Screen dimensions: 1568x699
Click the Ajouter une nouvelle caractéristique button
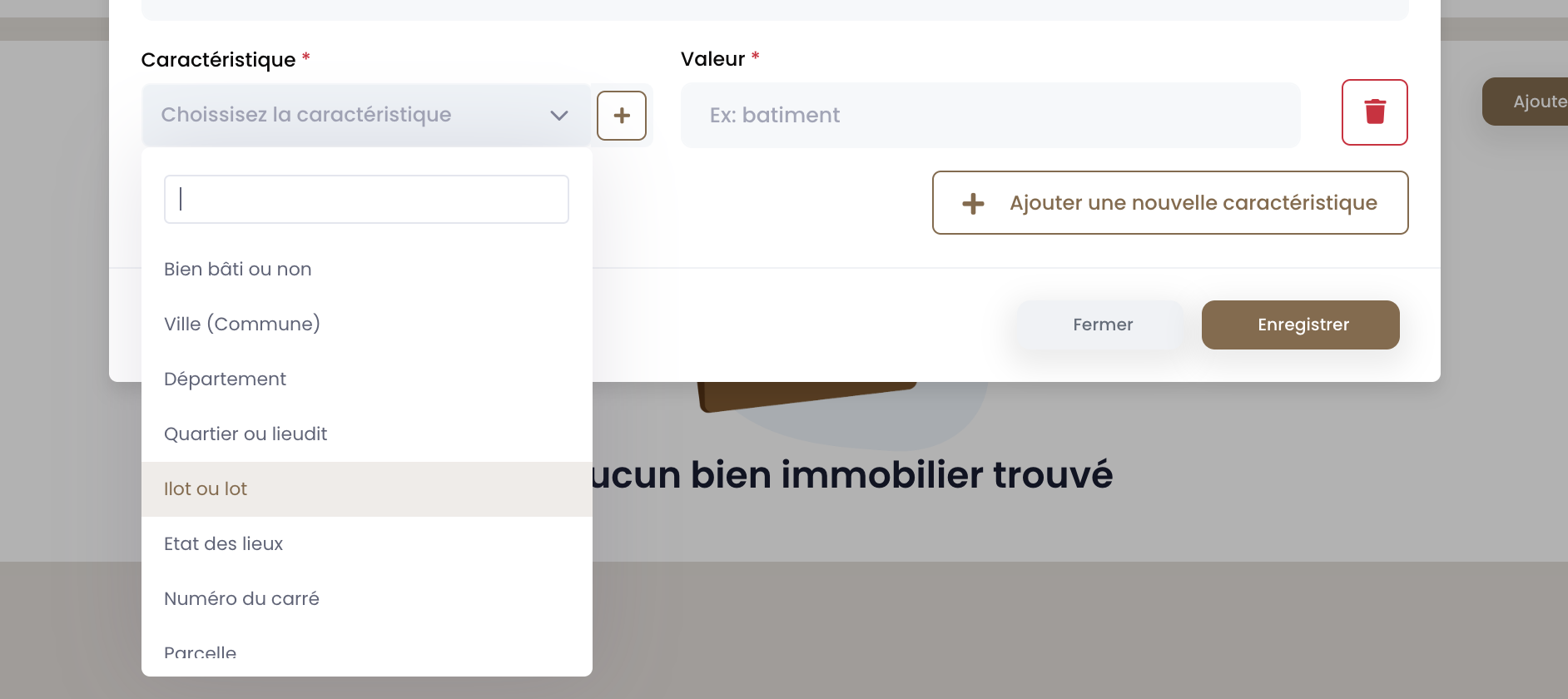tap(1170, 203)
